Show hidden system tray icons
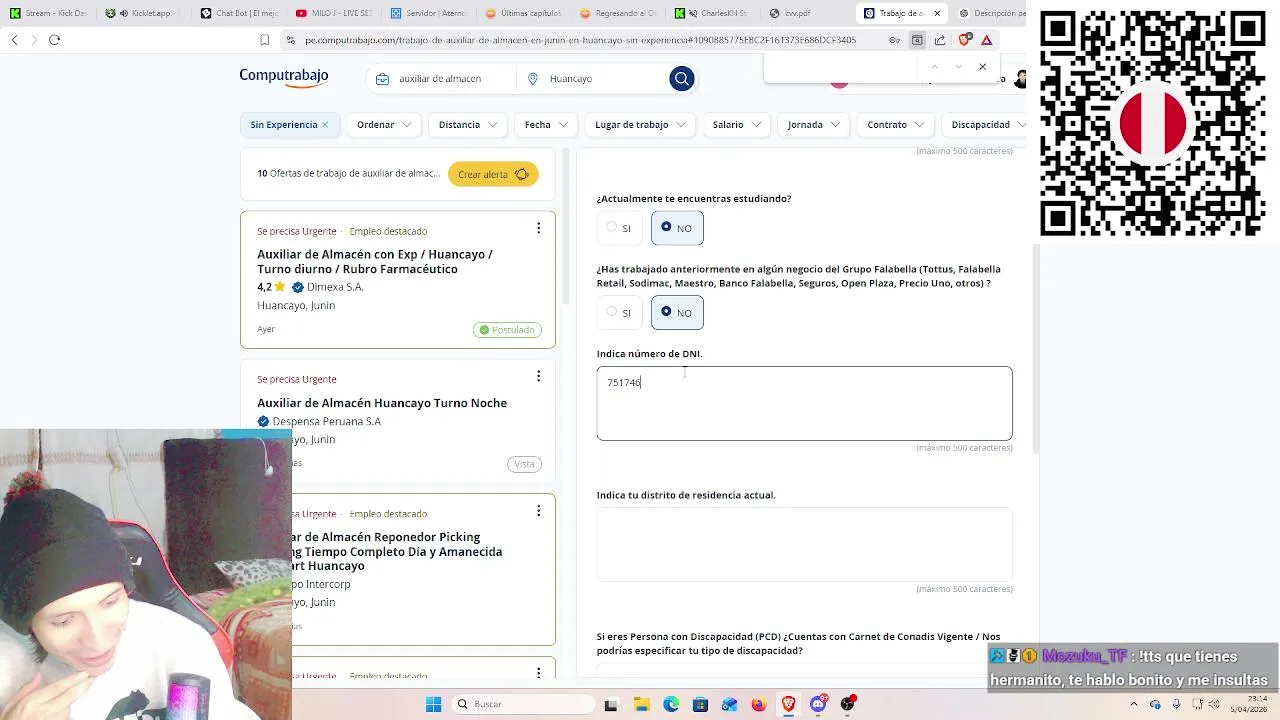Screen dimensions: 1280x720 click(1133, 704)
